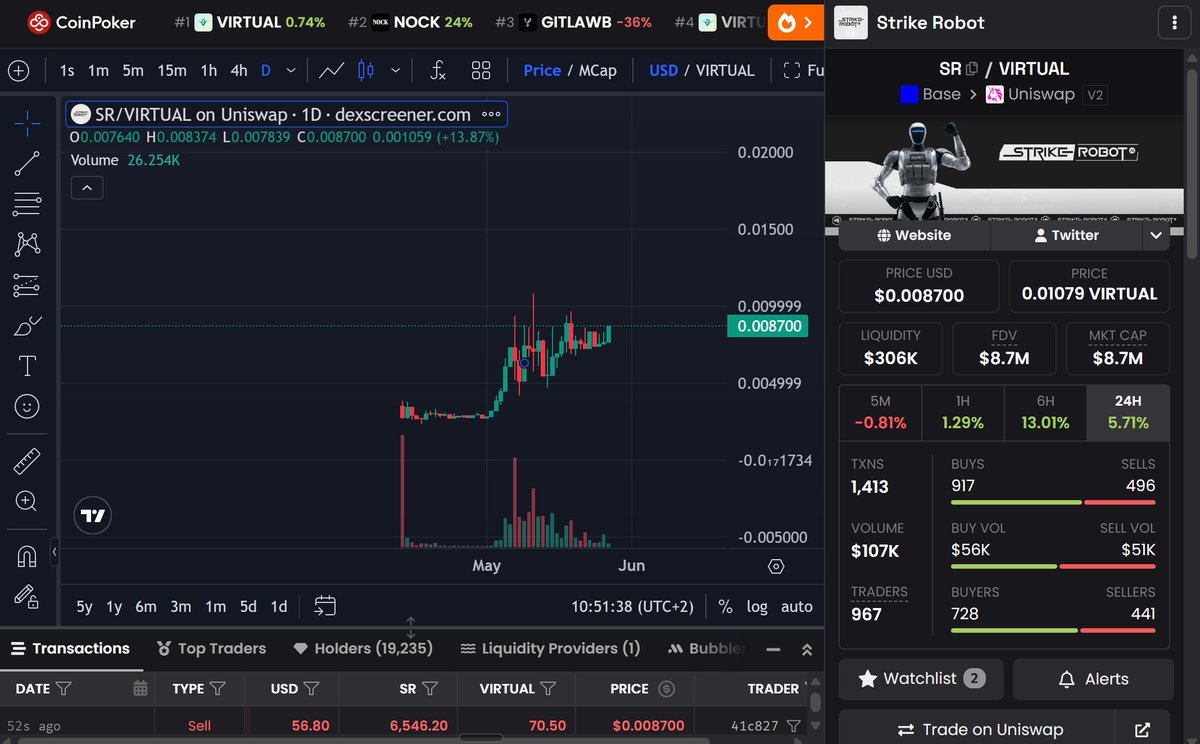Screen dimensions: 1200x744
Task: Open the forecasting and measurement tools
Action: point(27,285)
